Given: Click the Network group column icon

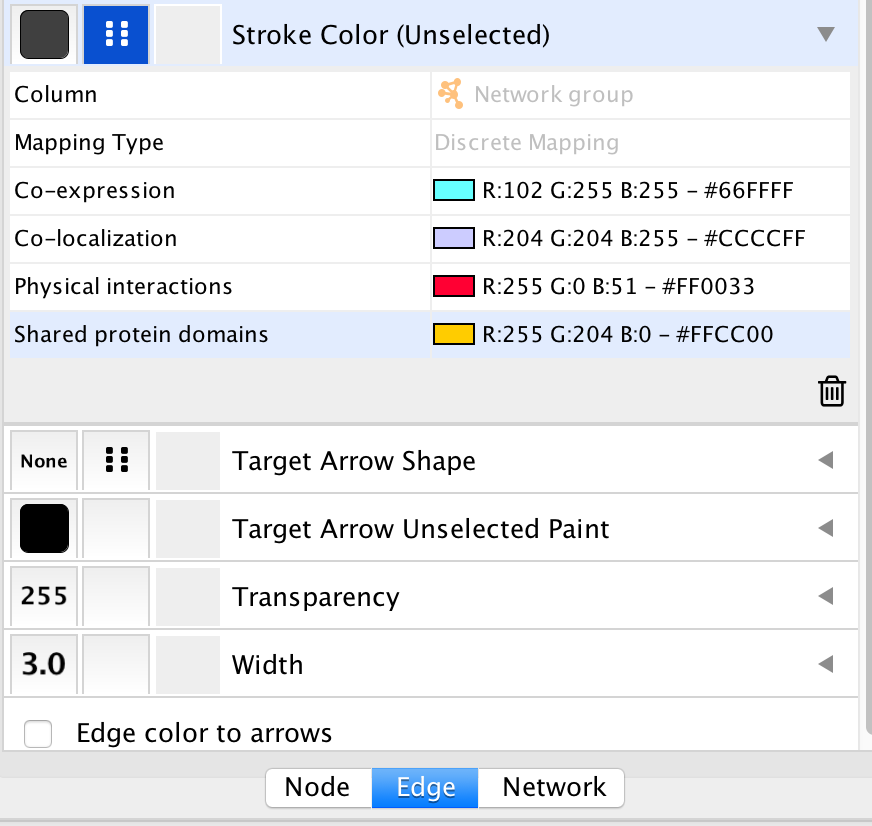Looking at the screenshot, I should pyautogui.click(x=451, y=95).
